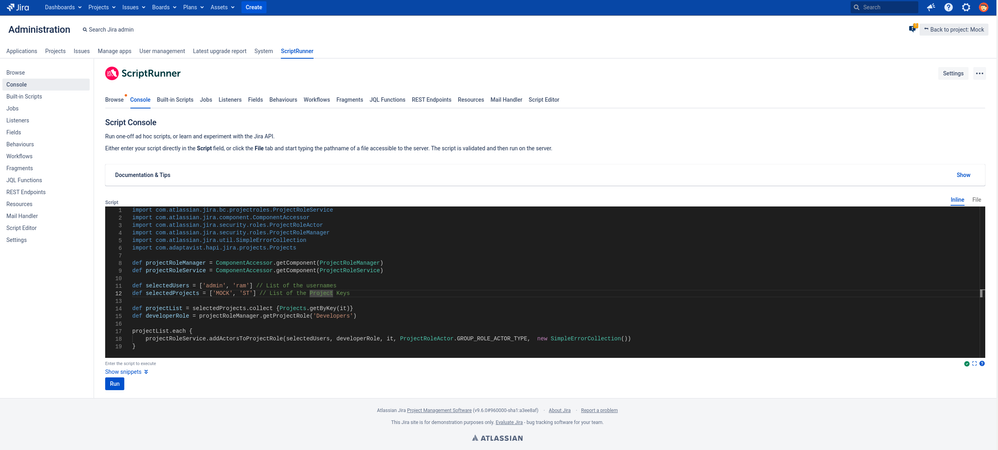The image size is (998, 450).
Task: Open Behaviours tab in ScriptRunner nav
Action: click(x=283, y=100)
